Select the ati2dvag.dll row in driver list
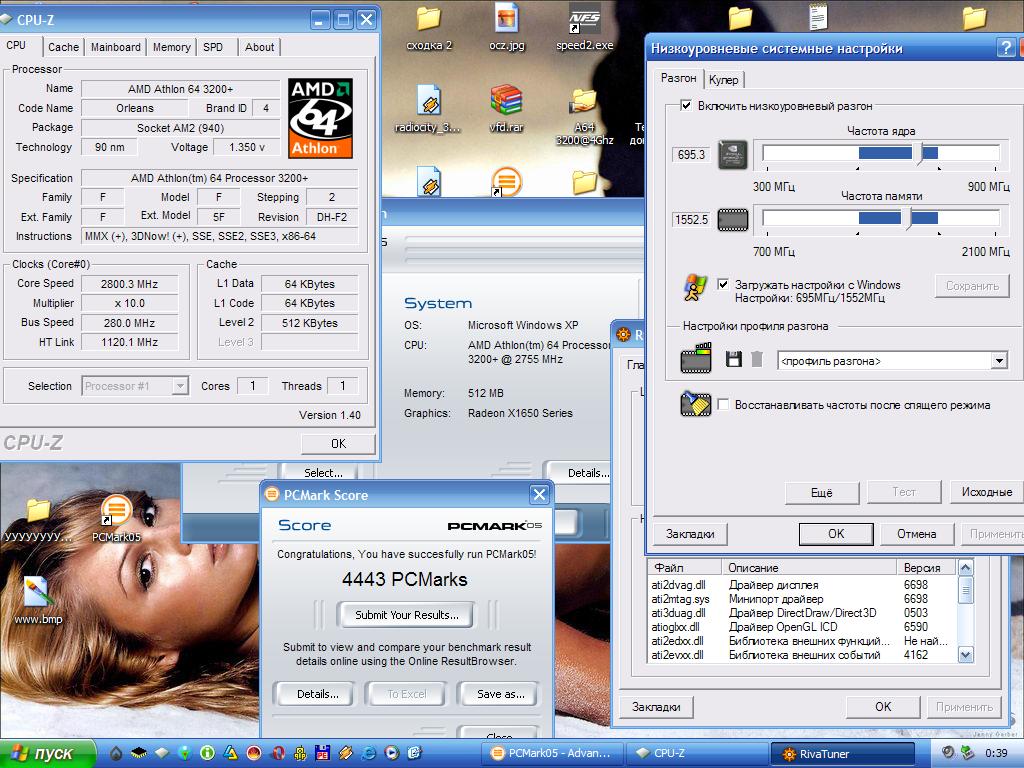Image resolution: width=1024 pixels, height=768 pixels. click(x=802, y=585)
